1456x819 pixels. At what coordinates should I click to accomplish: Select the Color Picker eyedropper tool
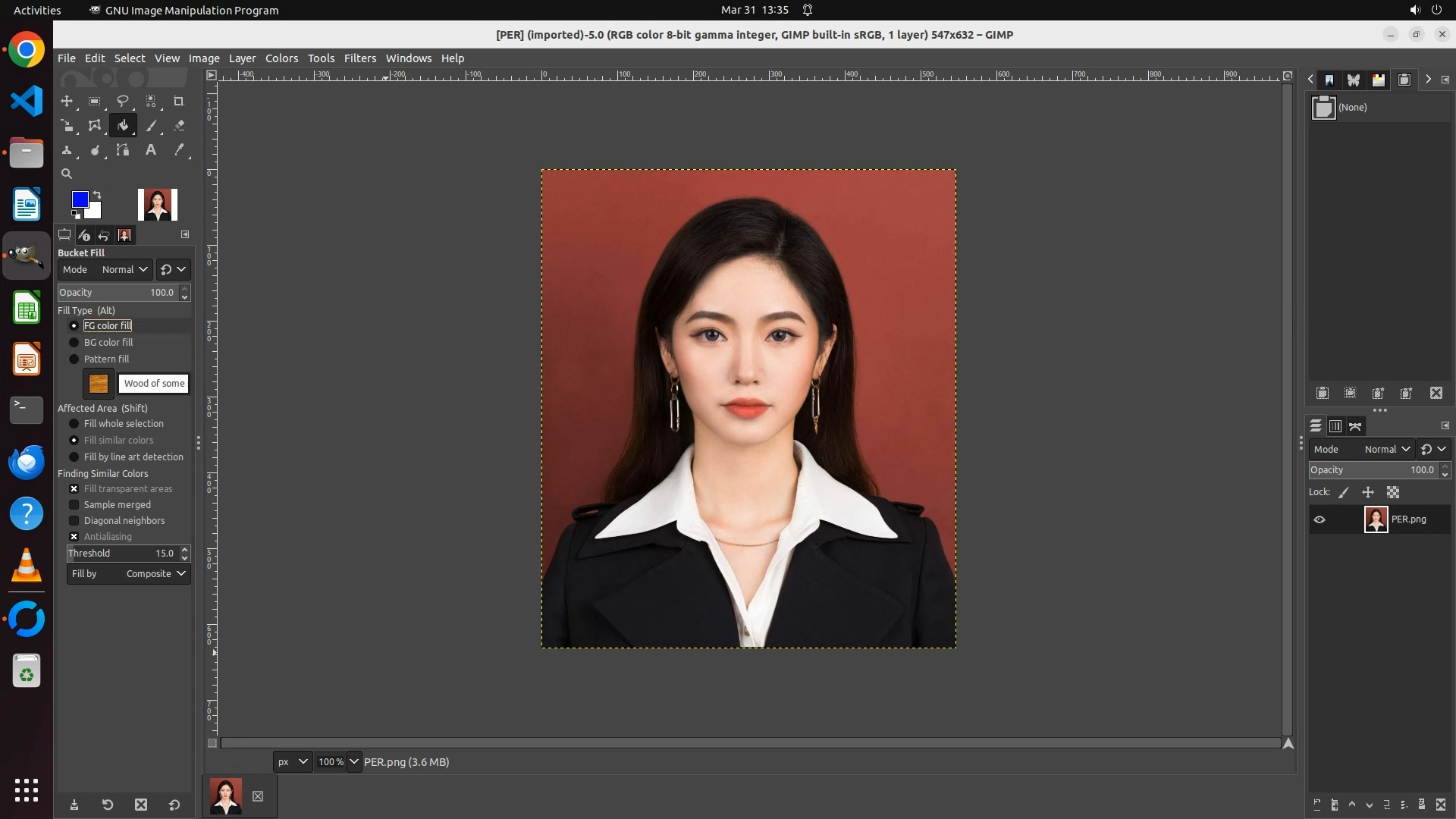coord(179,150)
